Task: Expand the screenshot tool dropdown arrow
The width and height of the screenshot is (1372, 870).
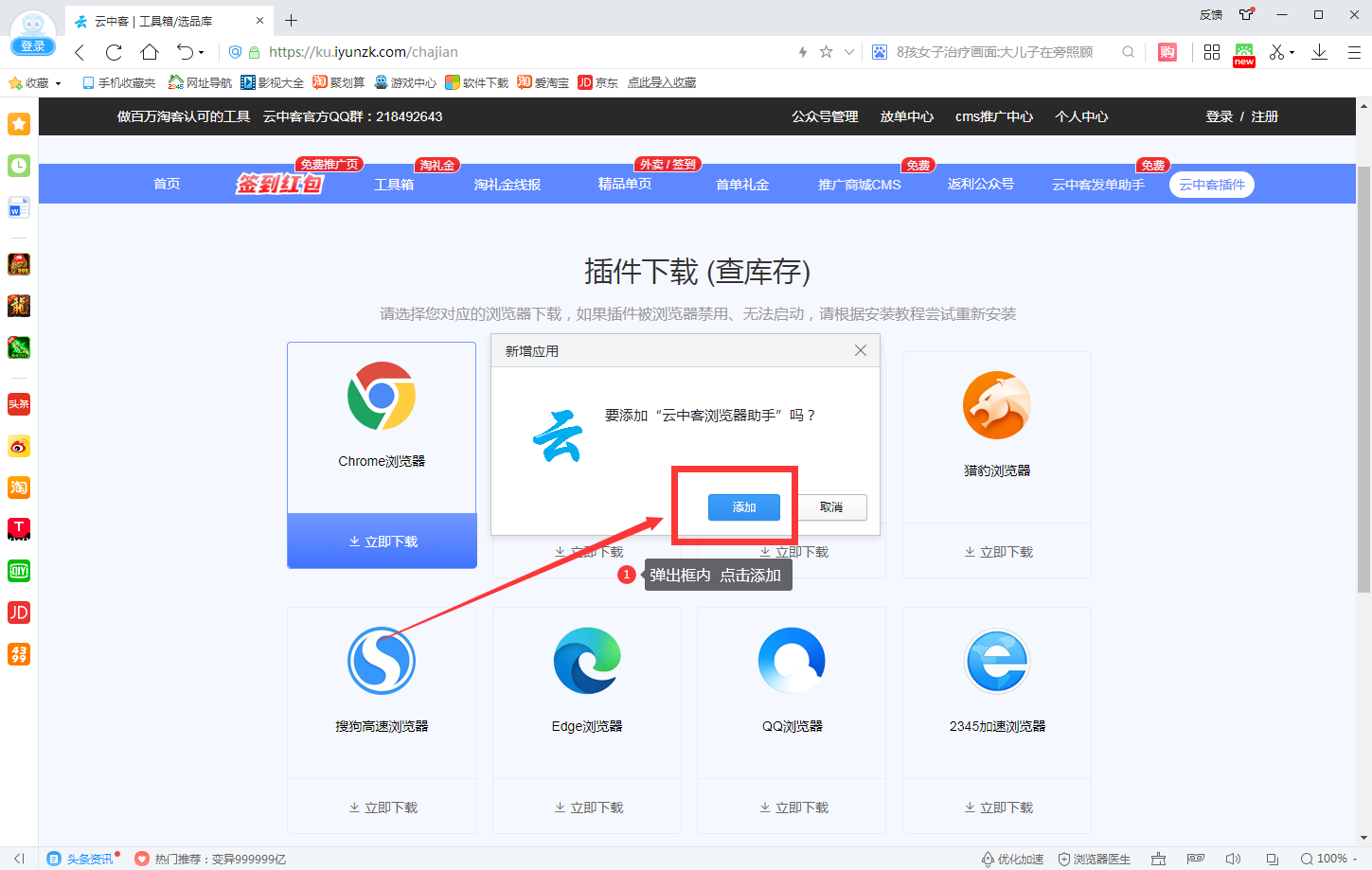Action: pos(1292,53)
